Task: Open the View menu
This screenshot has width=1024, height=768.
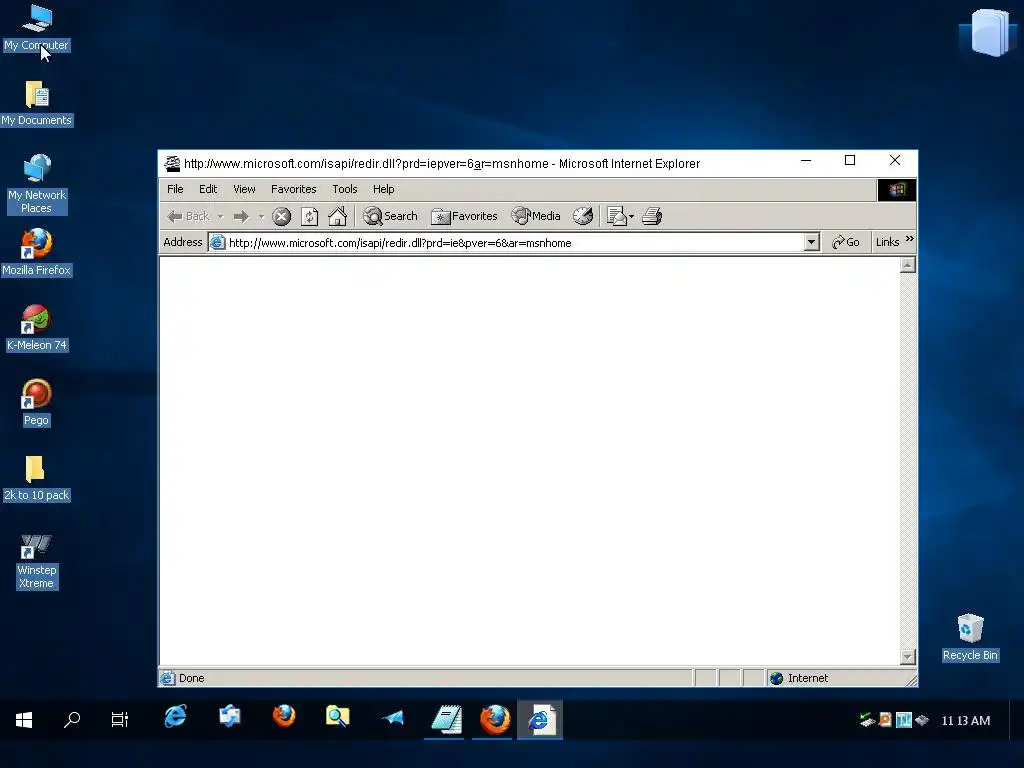Action: pyautogui.click(x=244, y=189)
